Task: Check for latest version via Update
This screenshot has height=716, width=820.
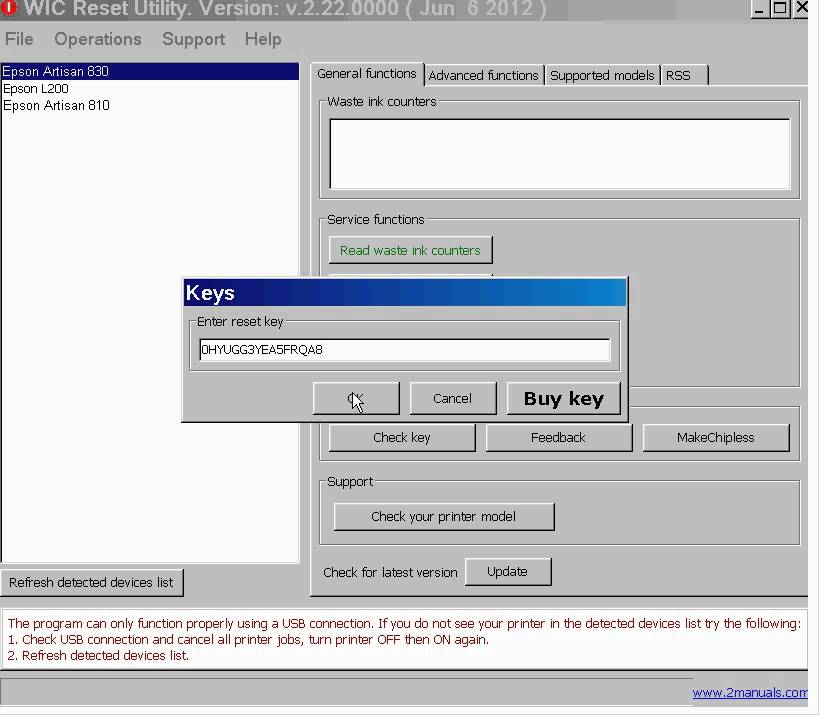Action: pyautogui.click(x=508, y=571)
